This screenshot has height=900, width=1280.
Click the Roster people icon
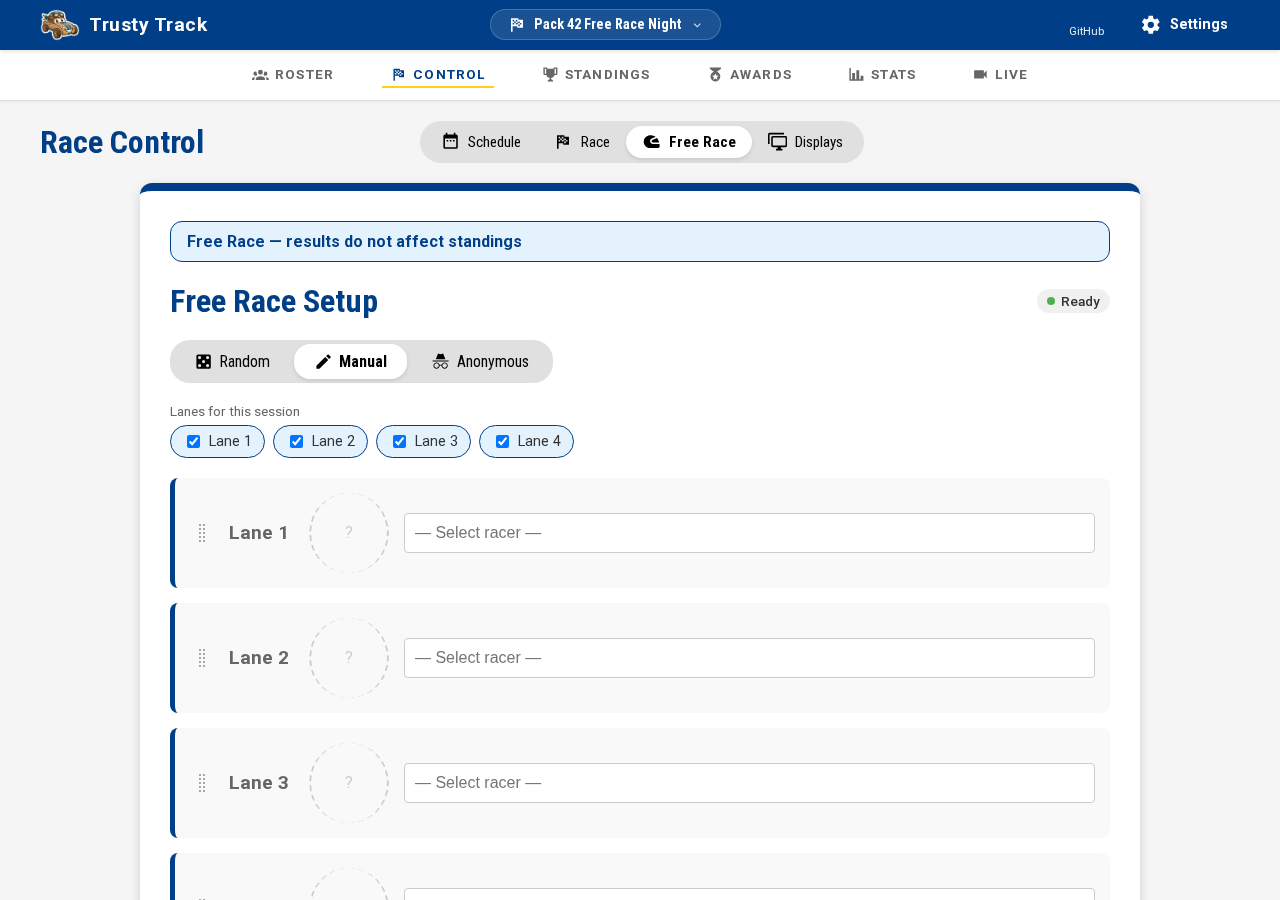click(x=260, y=75)
